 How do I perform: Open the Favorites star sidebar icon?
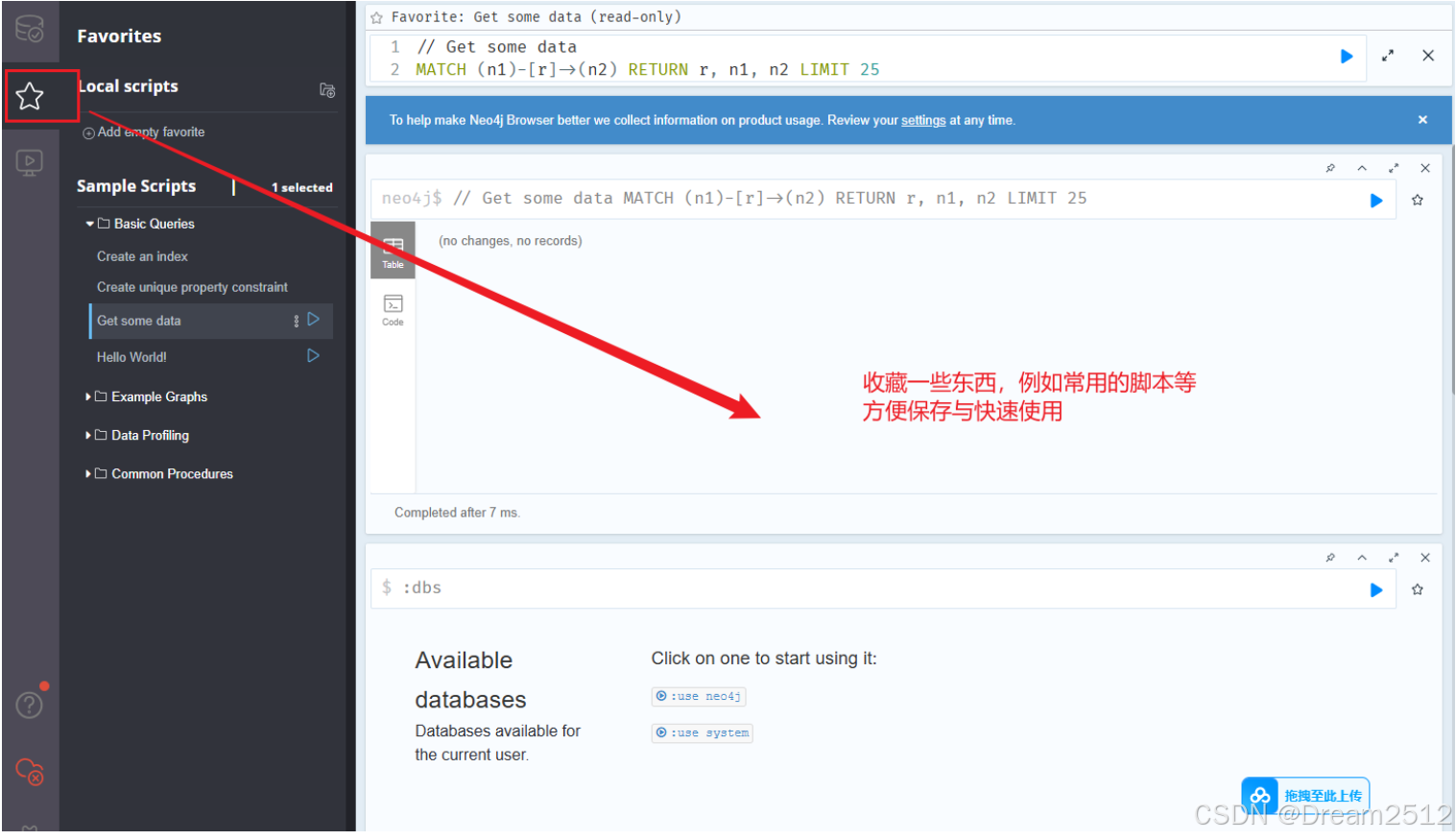click(30, 96)
